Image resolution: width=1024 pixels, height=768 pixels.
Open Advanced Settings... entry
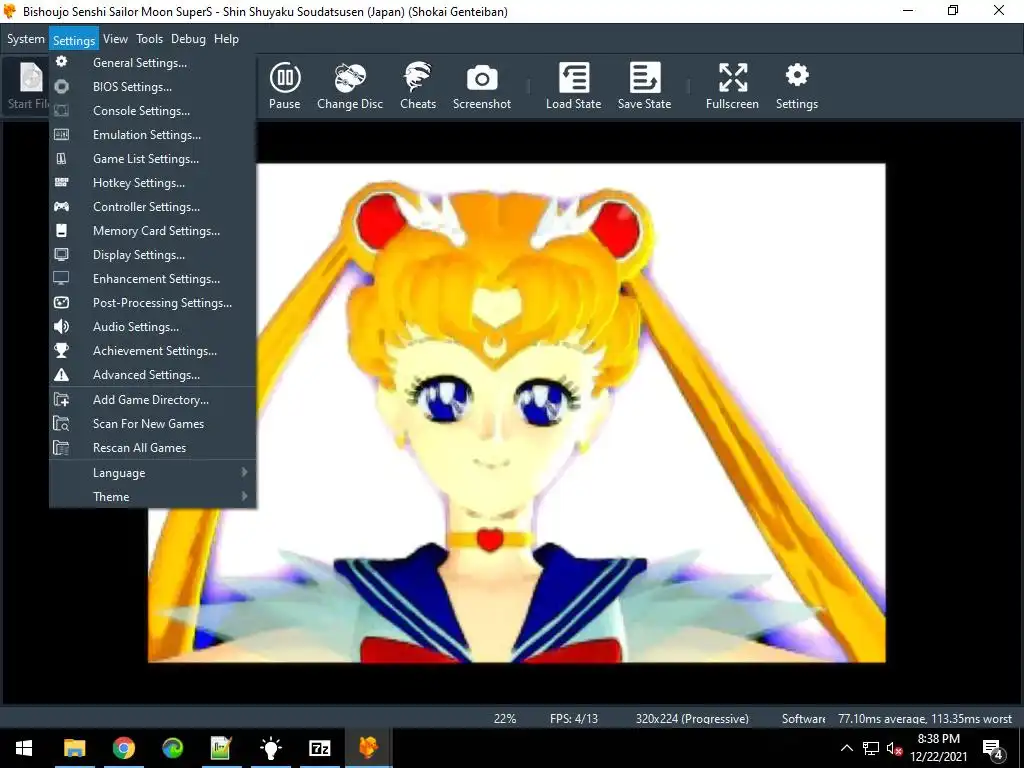point(153,375)
